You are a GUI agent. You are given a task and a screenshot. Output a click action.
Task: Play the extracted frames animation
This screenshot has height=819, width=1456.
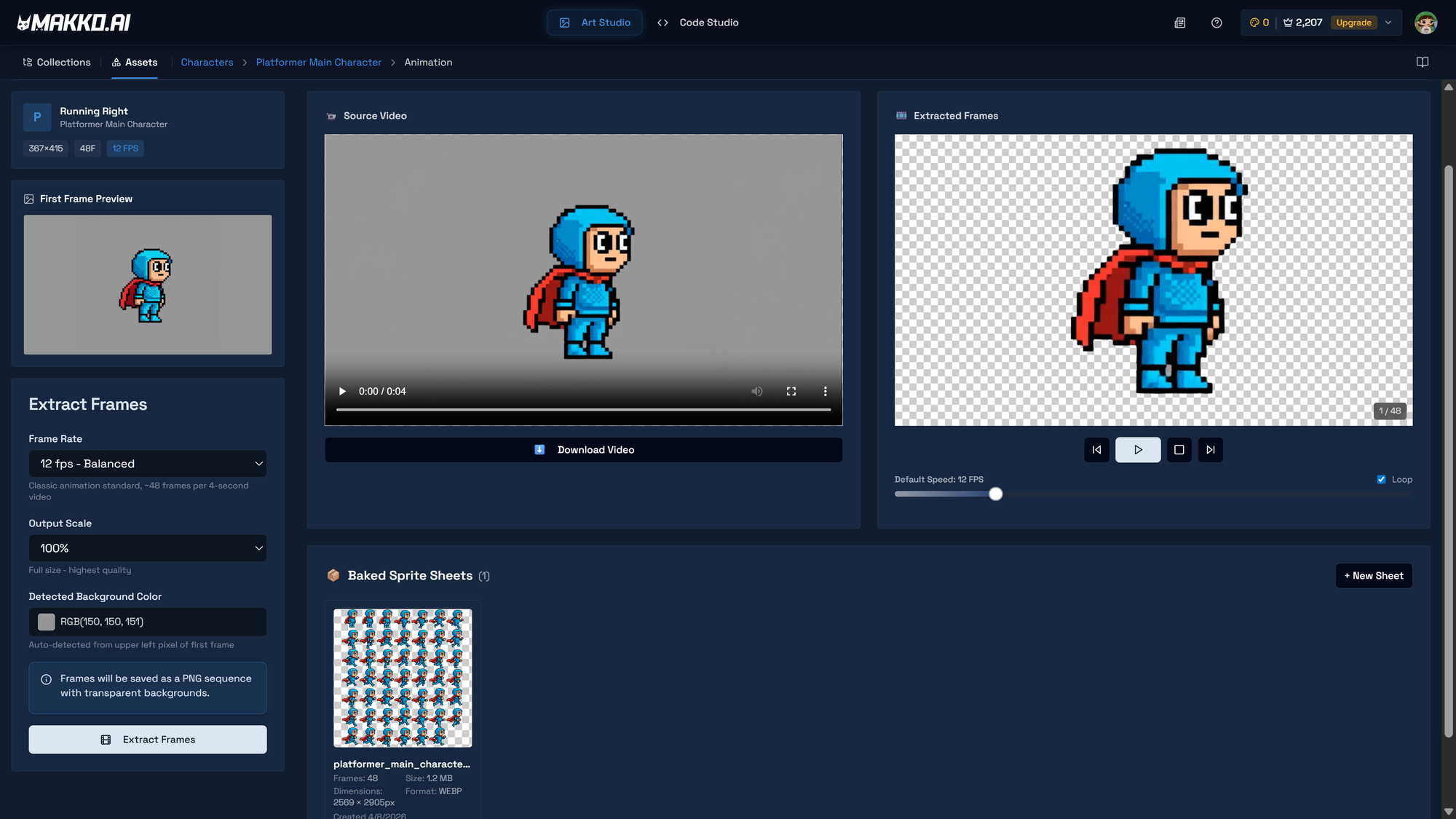(1138, 450)
